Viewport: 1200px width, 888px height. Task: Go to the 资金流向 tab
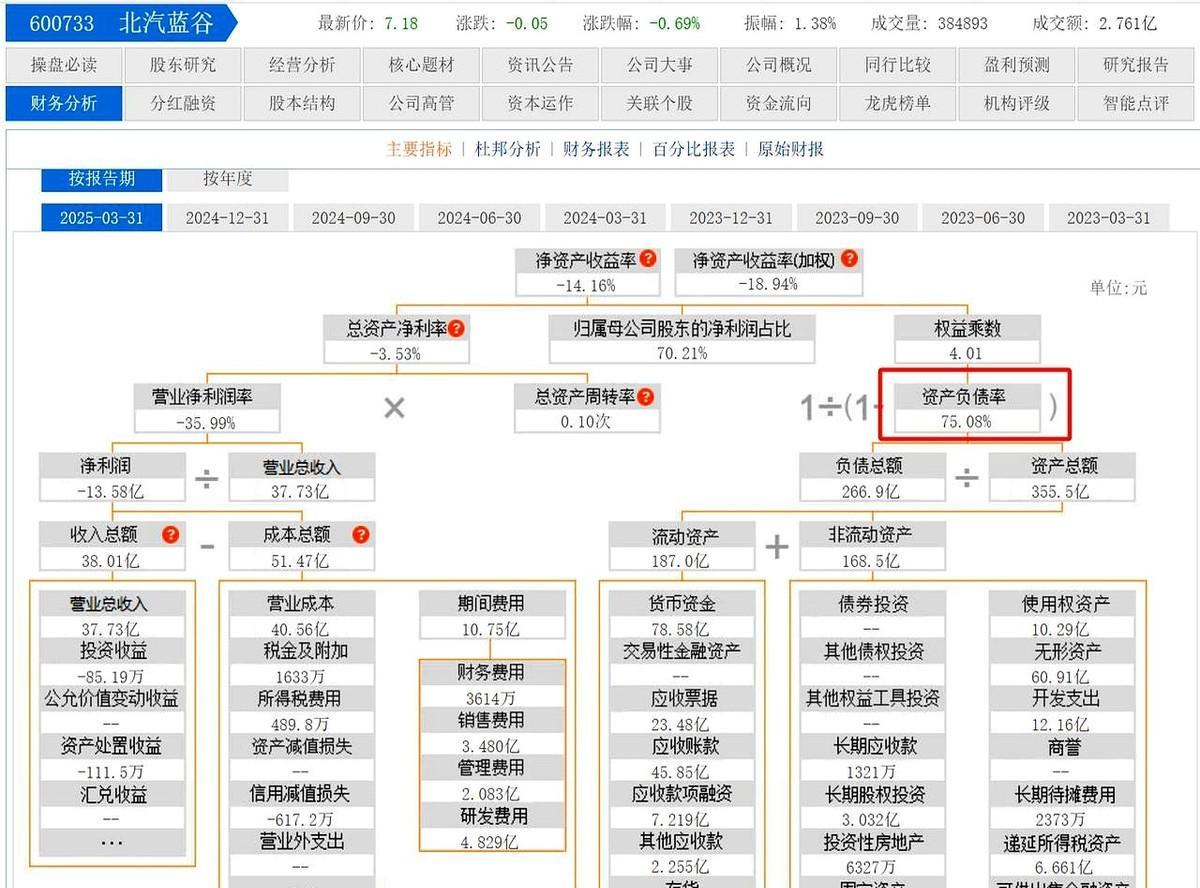pos(778,103)
